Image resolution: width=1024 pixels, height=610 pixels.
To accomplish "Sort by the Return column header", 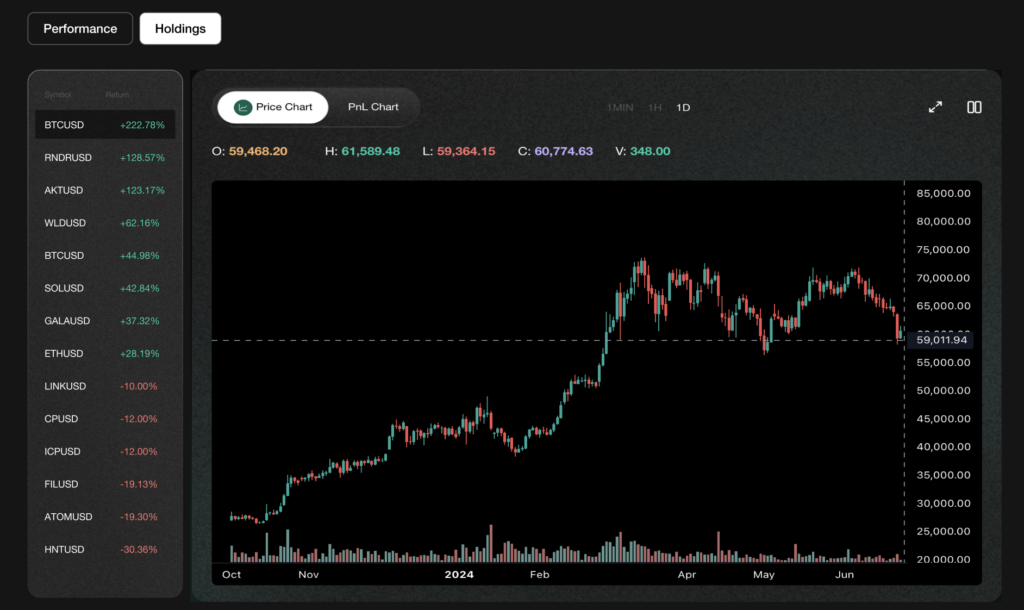I will coord(118,95).
